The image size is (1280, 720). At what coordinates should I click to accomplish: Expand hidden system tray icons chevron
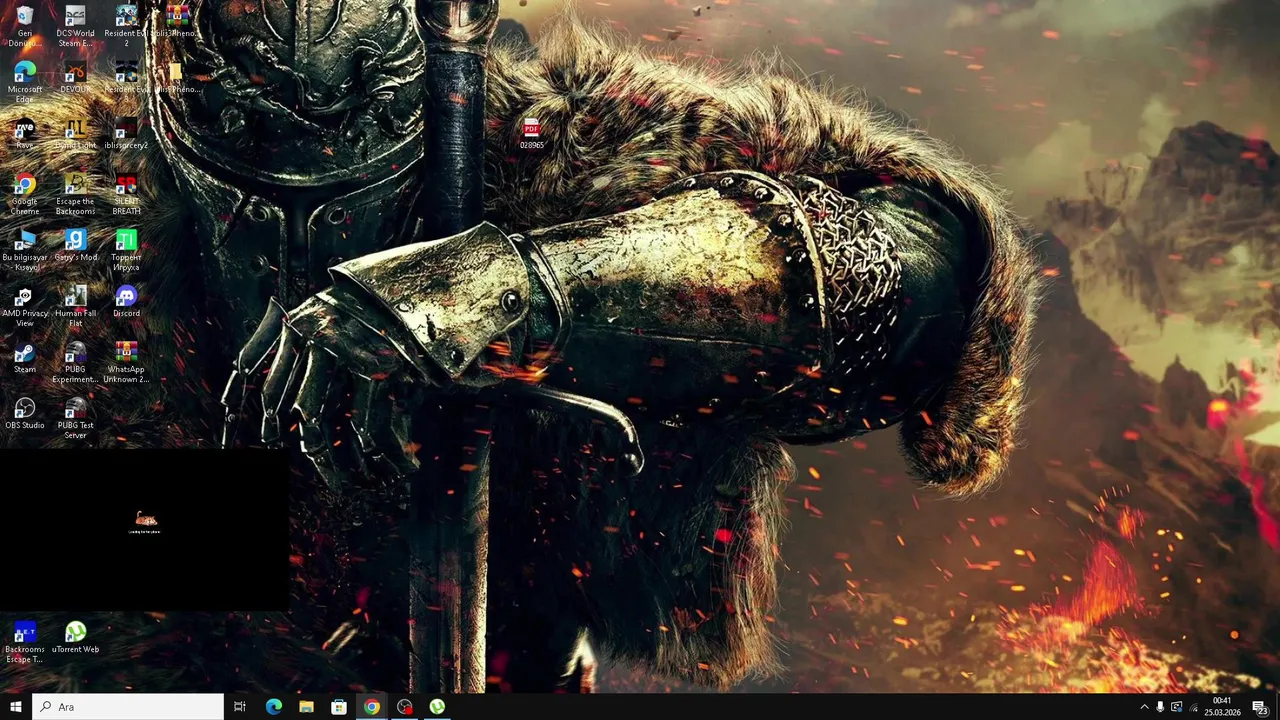pos(1144,707)
